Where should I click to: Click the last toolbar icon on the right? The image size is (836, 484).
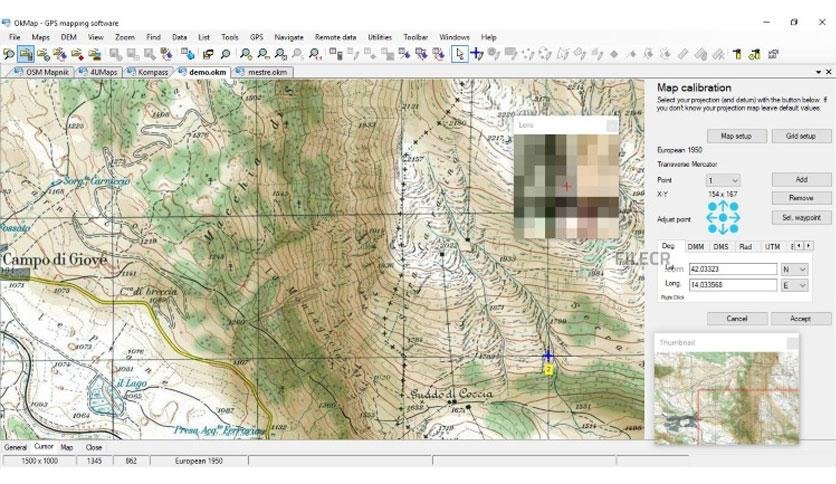point(773,54)
